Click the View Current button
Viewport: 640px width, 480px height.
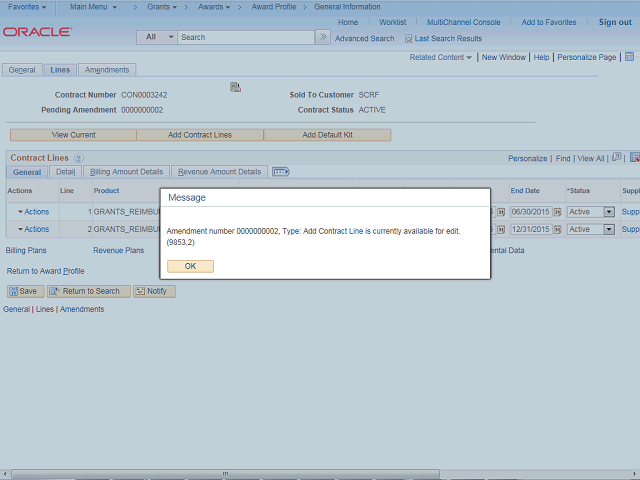73,135
